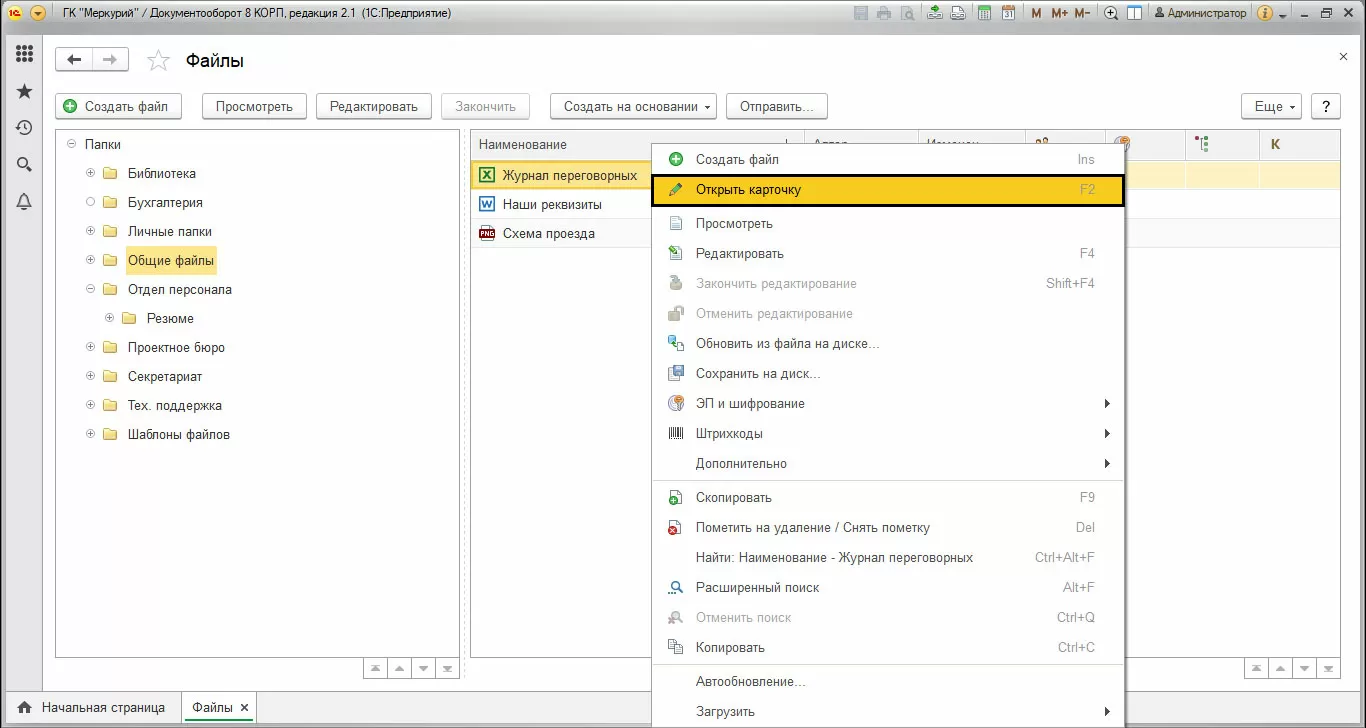
Task: Click the Редактировать toolbar button
Action: [374, 106]
